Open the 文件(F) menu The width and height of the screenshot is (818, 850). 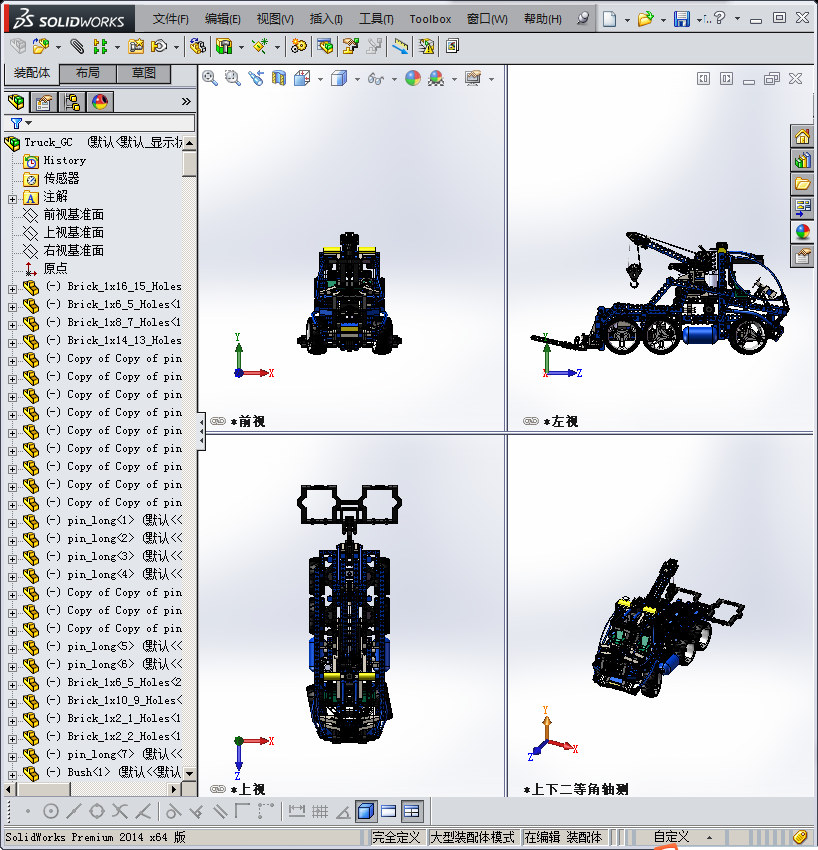tap(170, 19)
